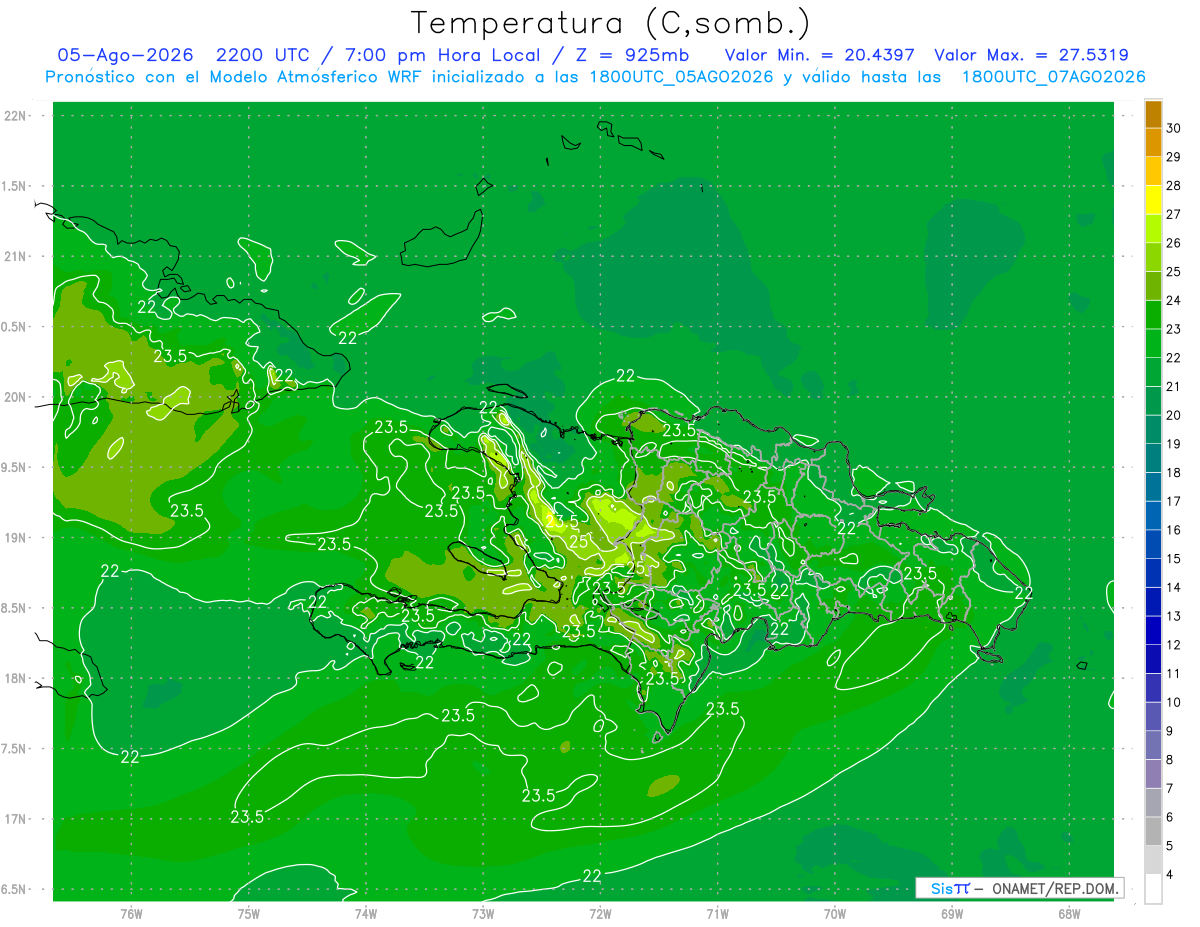Screen dimensions: 1200x927
Task: Click the '70W' longitude axis label
Action: pos(835,913)
